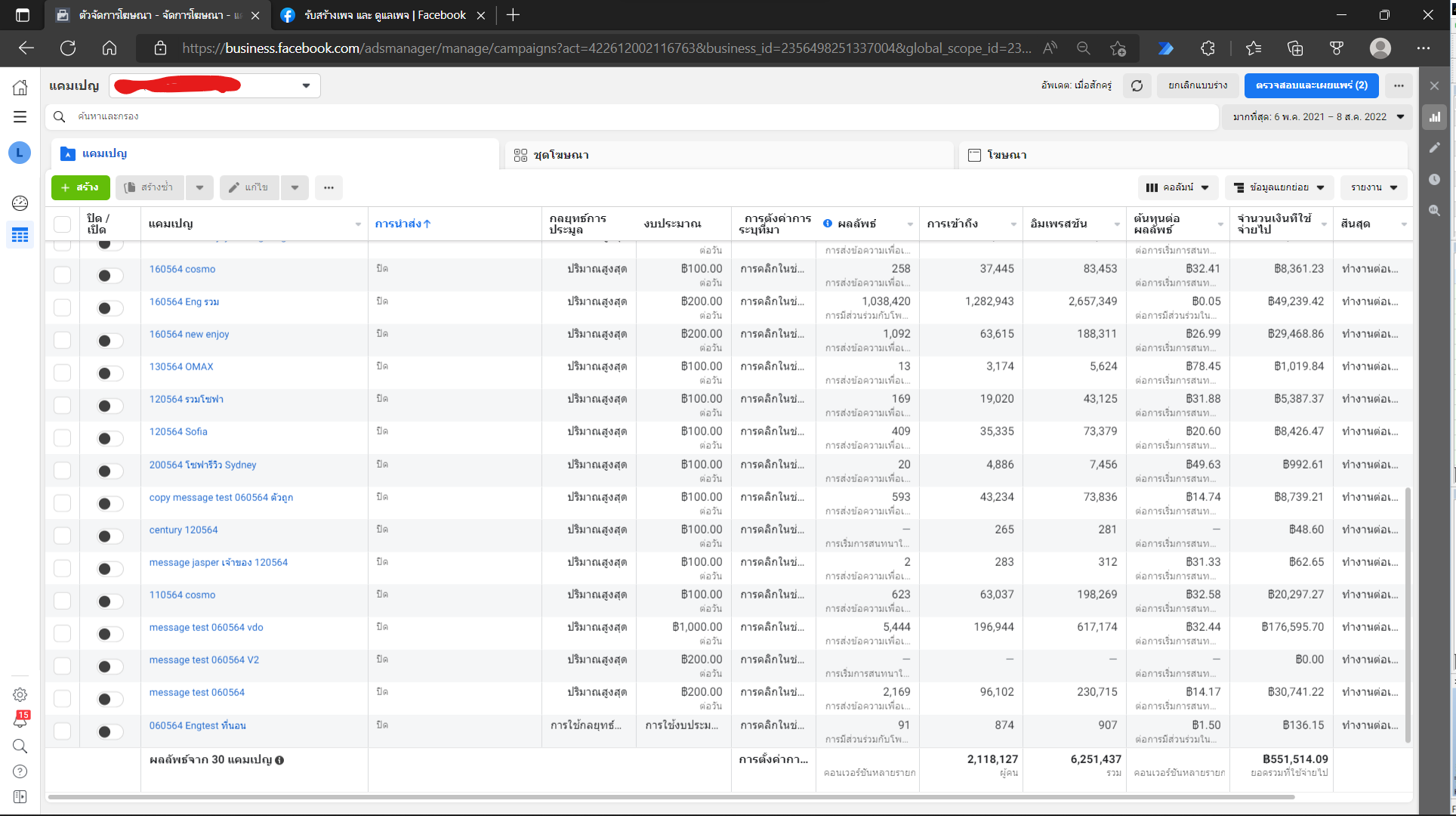
Task: Open the 060564 Engtest campaign link
Action: (x=197, y=725)
